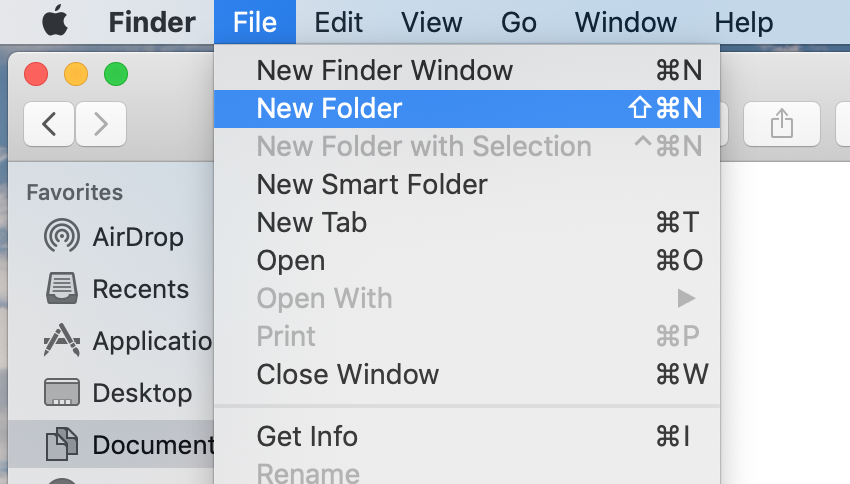The width and height of the screenshot is (850, 484).
Task: Click the AirDrop sidebar icon
Action: pos(62,237)
